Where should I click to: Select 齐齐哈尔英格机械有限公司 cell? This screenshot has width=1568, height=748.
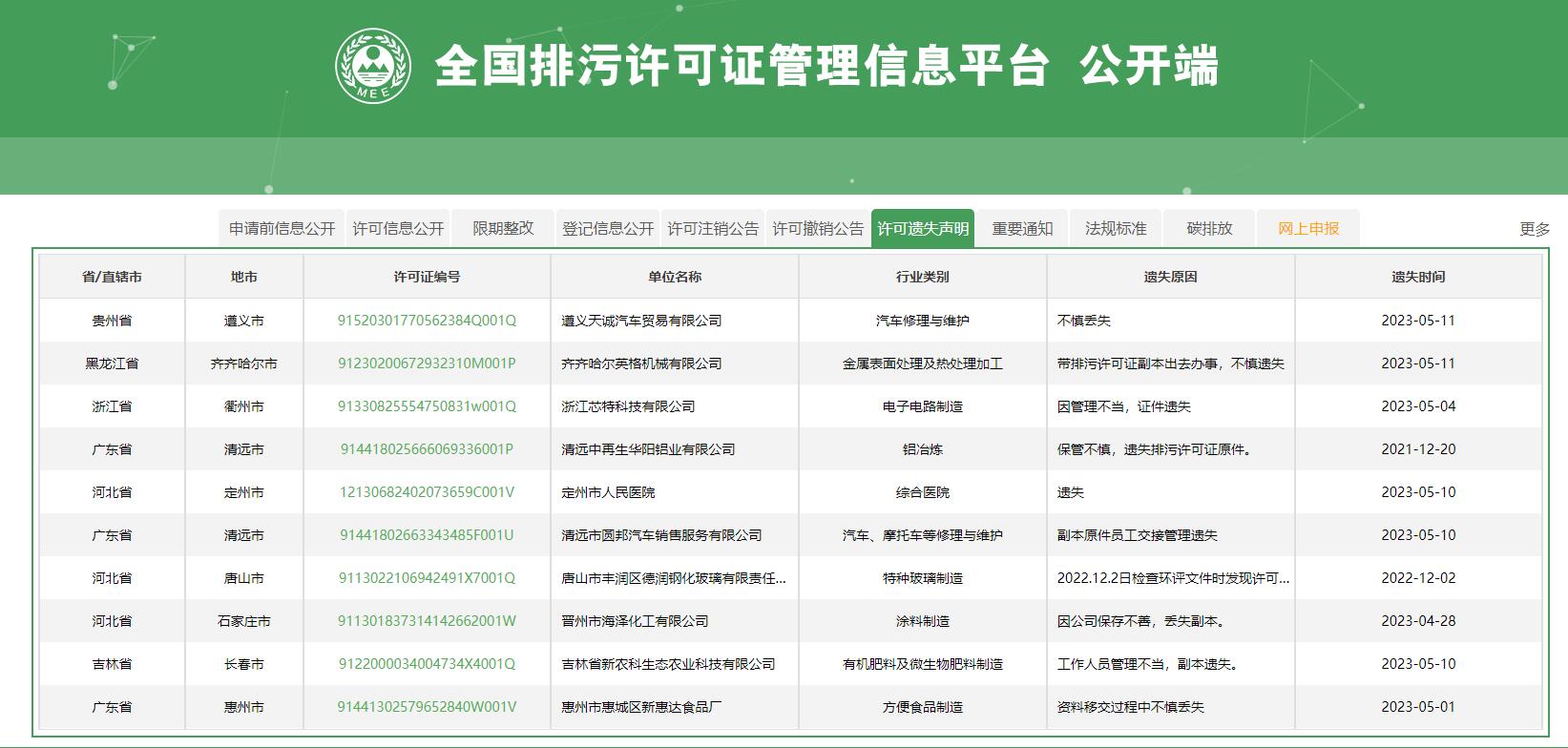[x=675, y=364]
